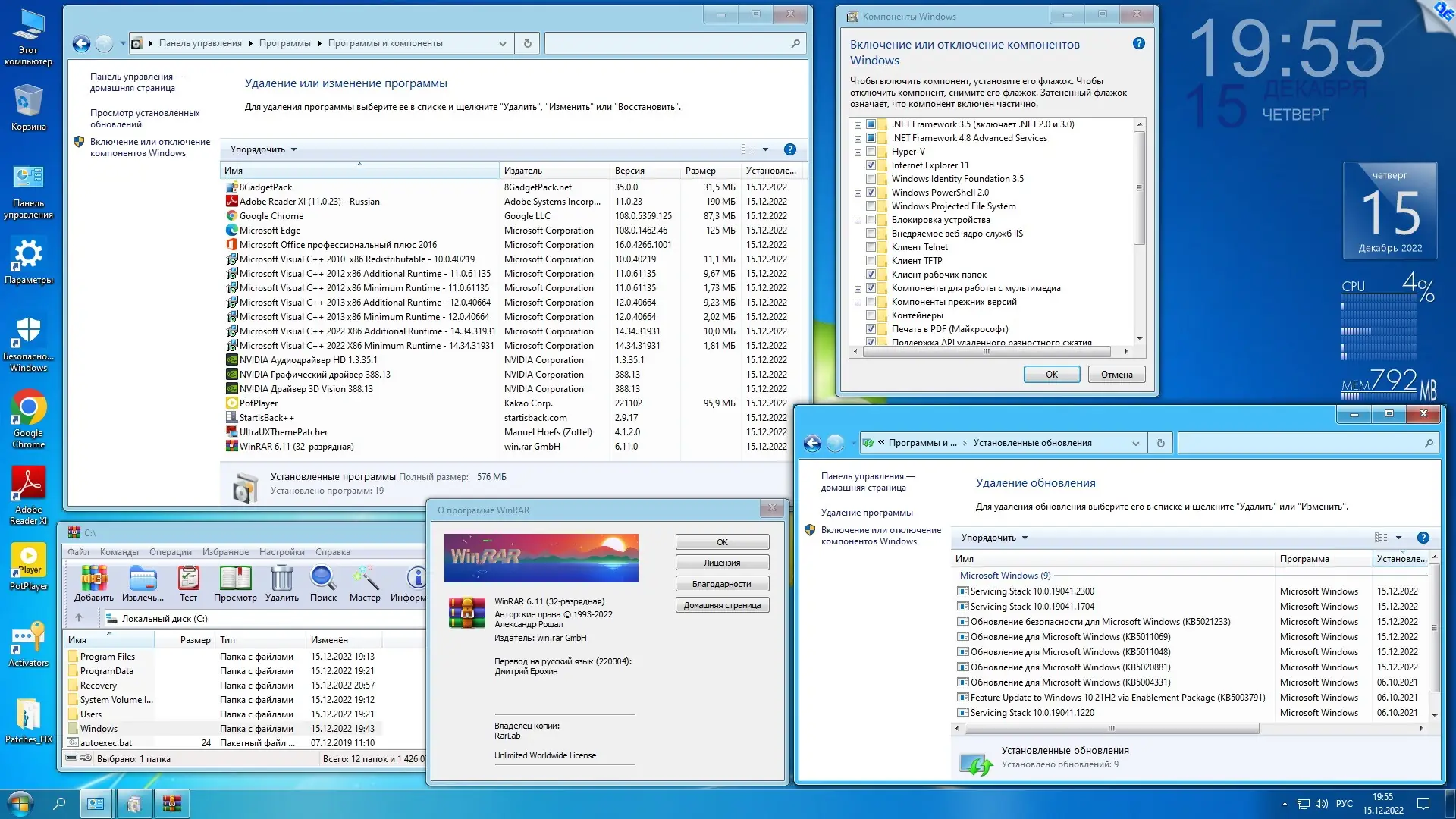Click the Лицензия button in WinRAR About

click(x=722, y=563)
